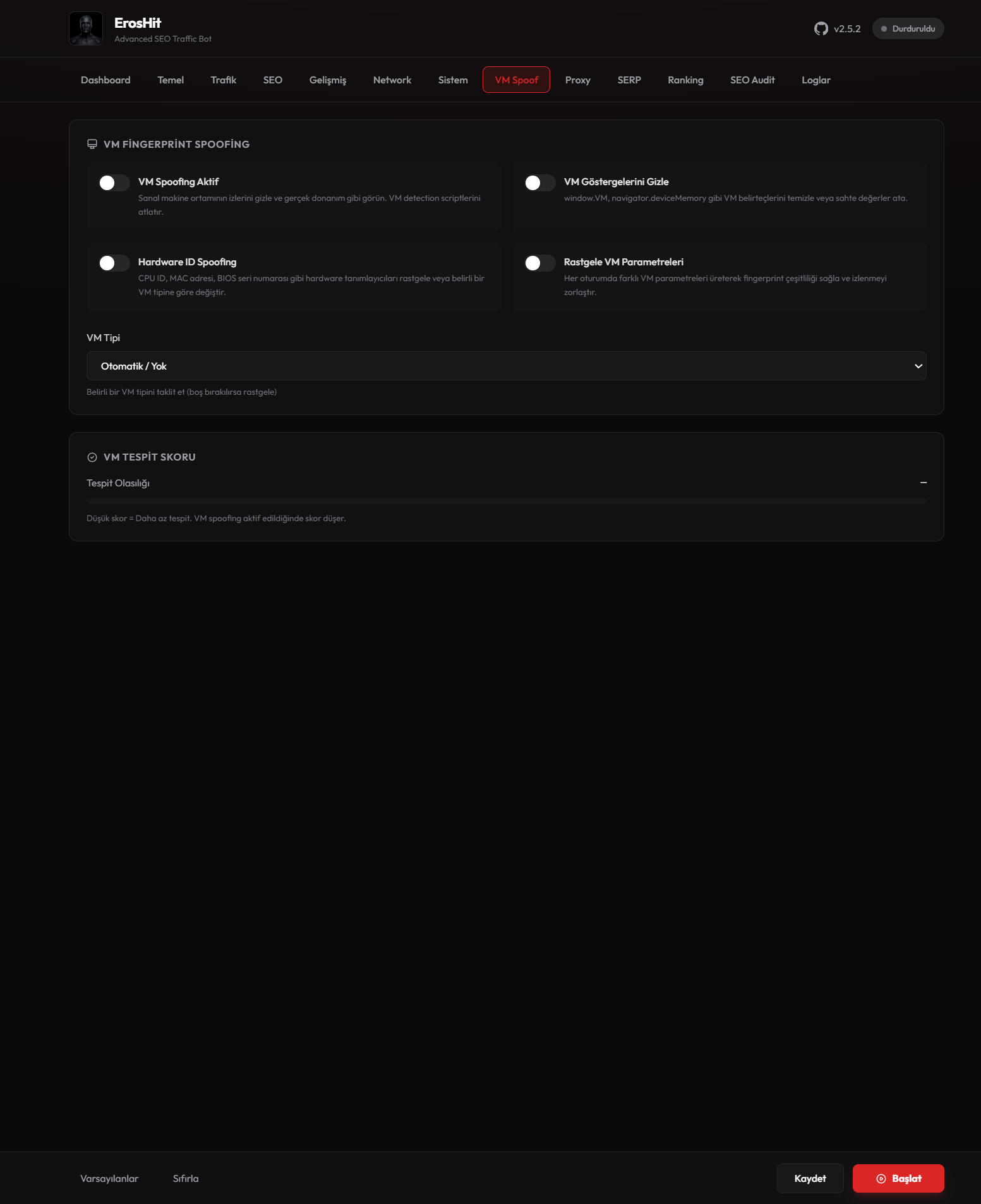The width and height of the screenshot is (981, 1204).
Task: Click the ErosHit logo avatar image
Action: pos(86,28)
